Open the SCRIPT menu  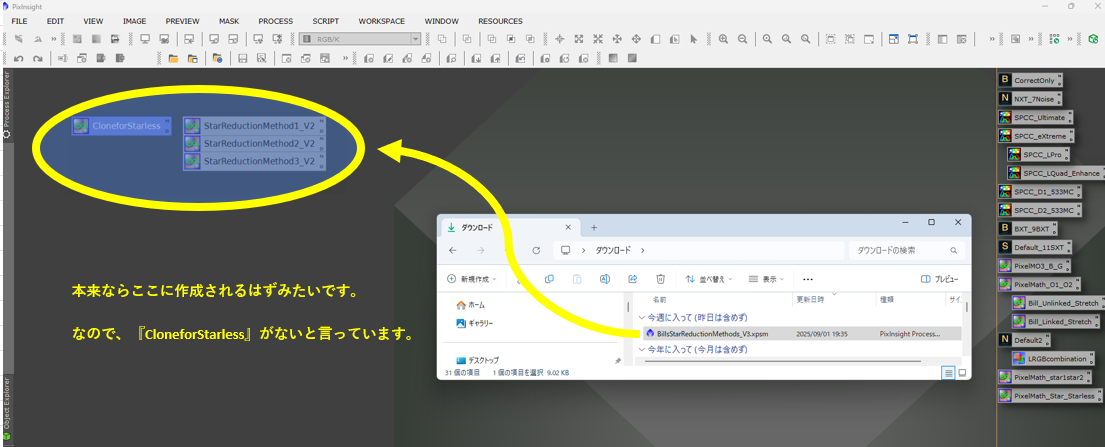pyautogui.click(x=326, y=21)
